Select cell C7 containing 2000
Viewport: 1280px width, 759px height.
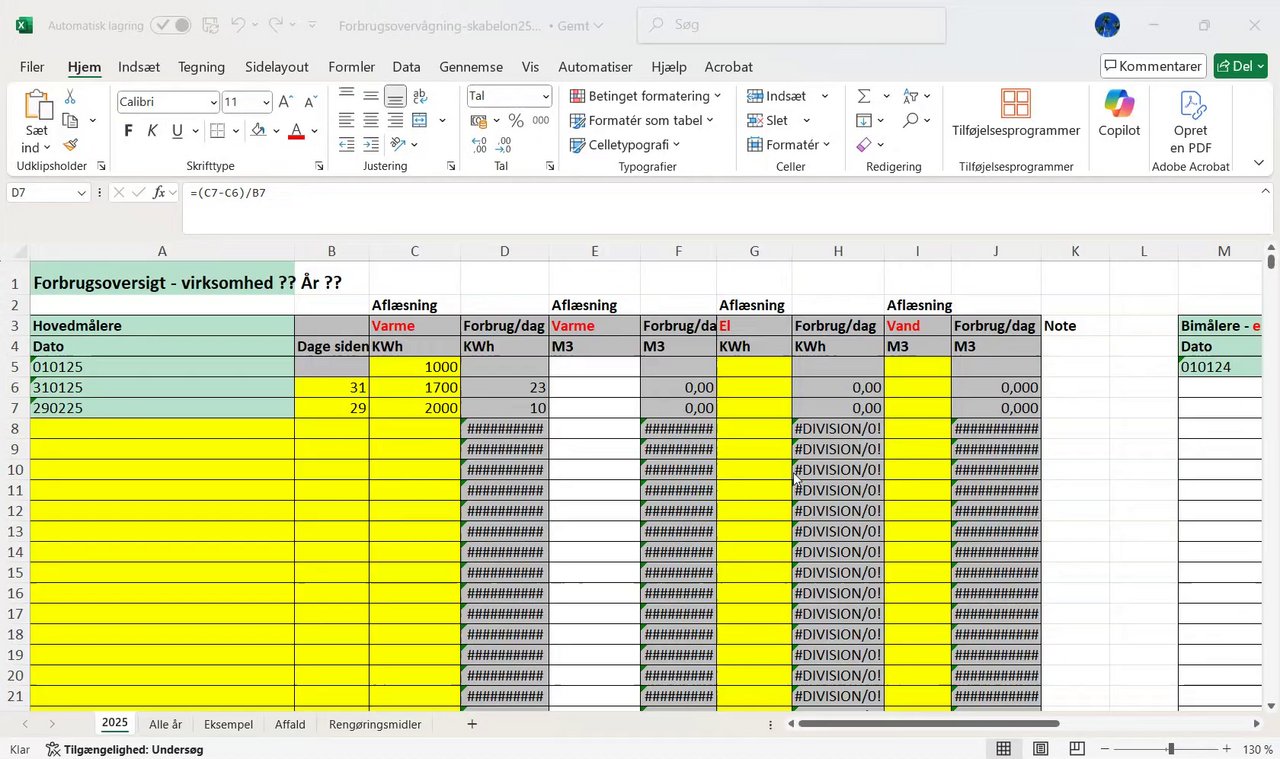coord(415,408)
